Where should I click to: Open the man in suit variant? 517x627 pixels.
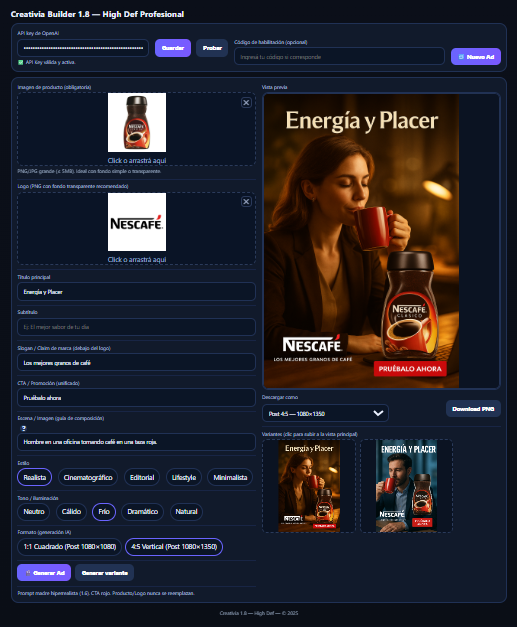point(406,486)
